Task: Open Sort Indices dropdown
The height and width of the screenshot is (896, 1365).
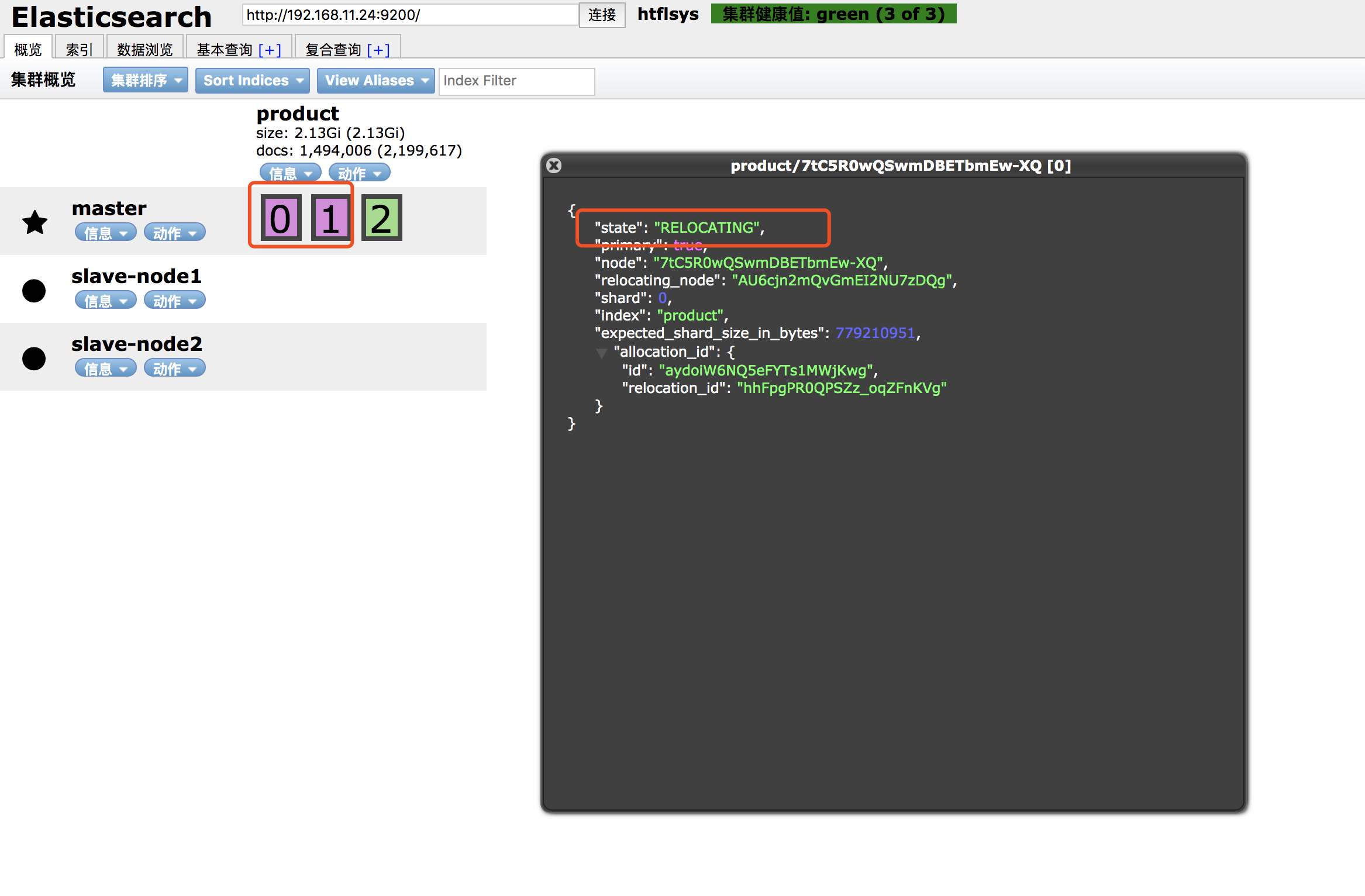Action: click(252, 81)
